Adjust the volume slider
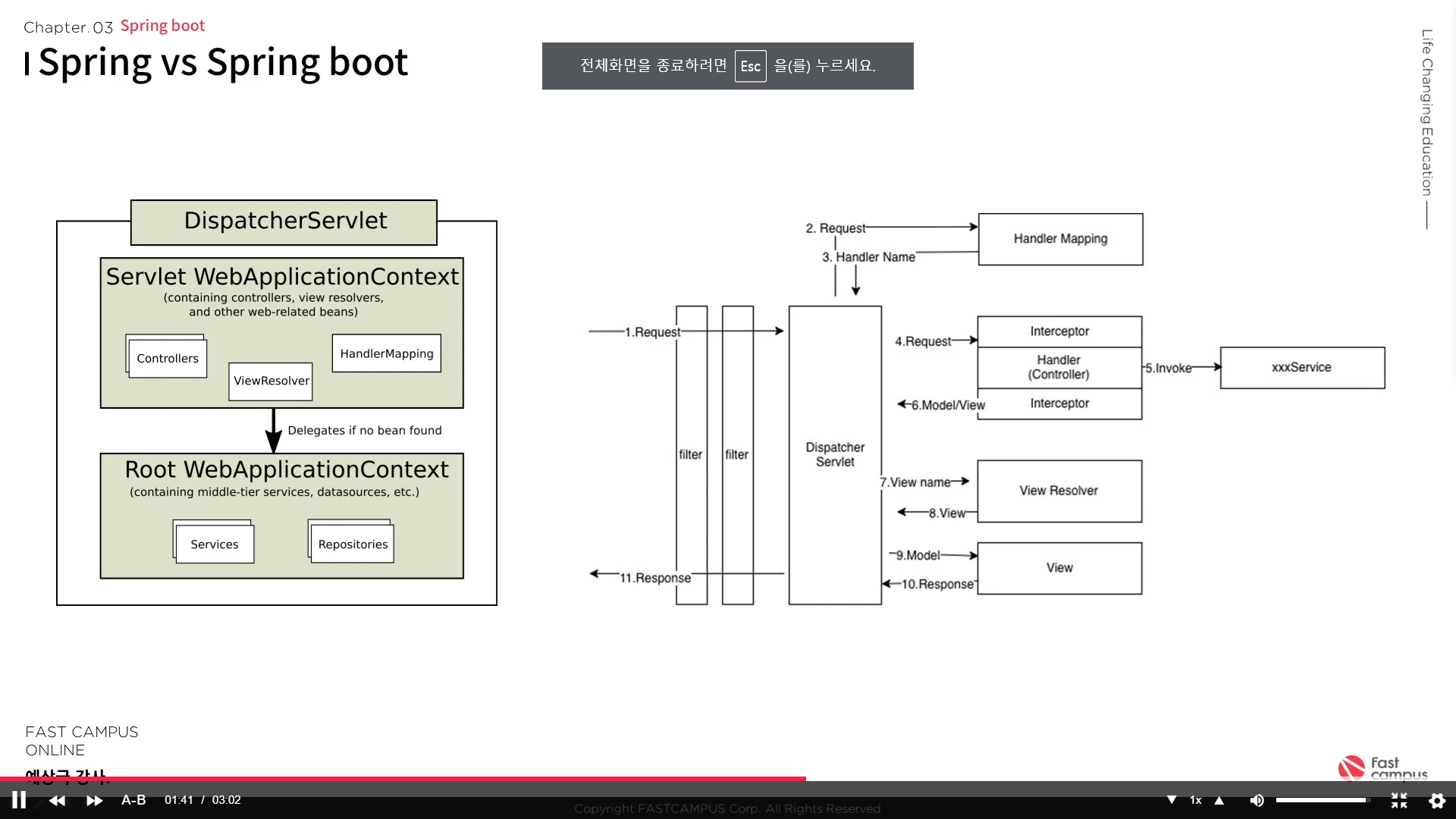The image size is (1456, 819). point(1323,800)
